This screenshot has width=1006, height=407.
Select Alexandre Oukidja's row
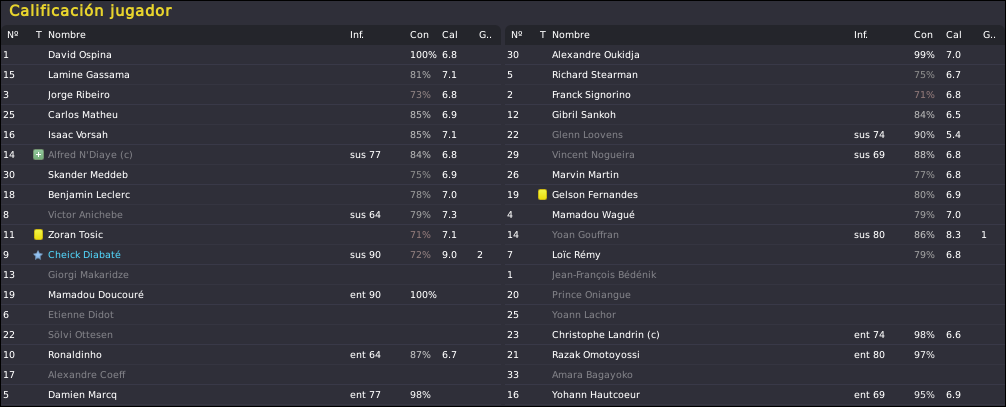[754, 55]
